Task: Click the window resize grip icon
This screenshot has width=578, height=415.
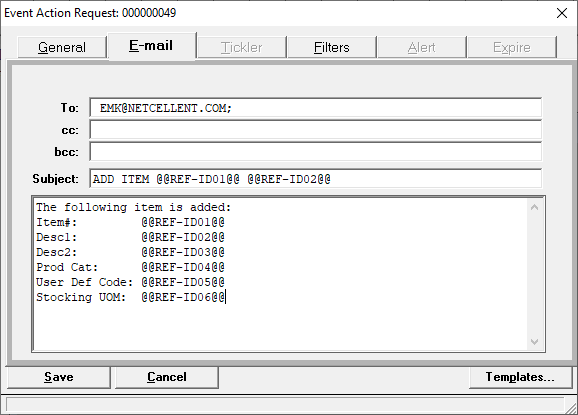Action: (571, 408)
